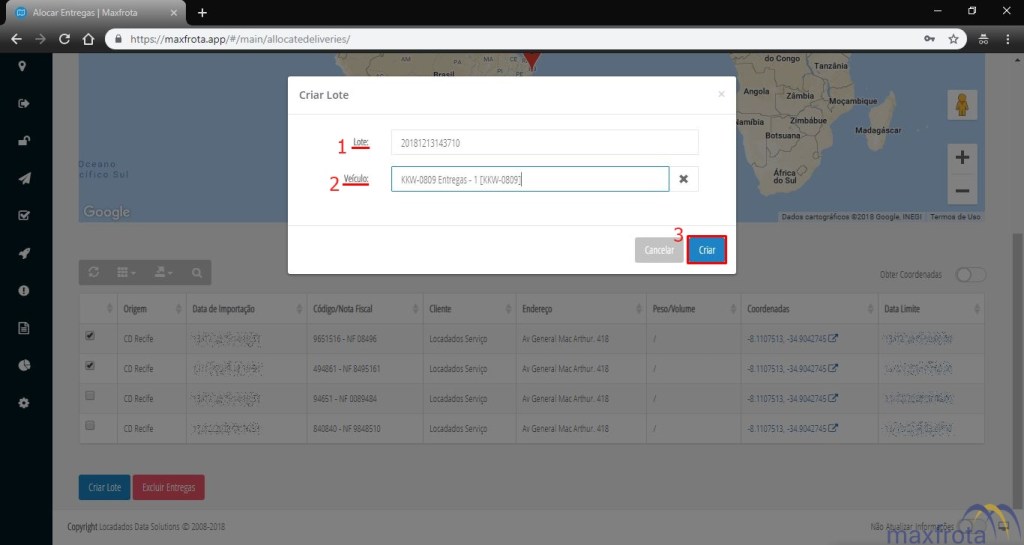The width and height of the screenshot is (1024, 545).
Task: Expand the export dropdown in table toolbar
Action: pyautogui.click(x=161, y=272)
